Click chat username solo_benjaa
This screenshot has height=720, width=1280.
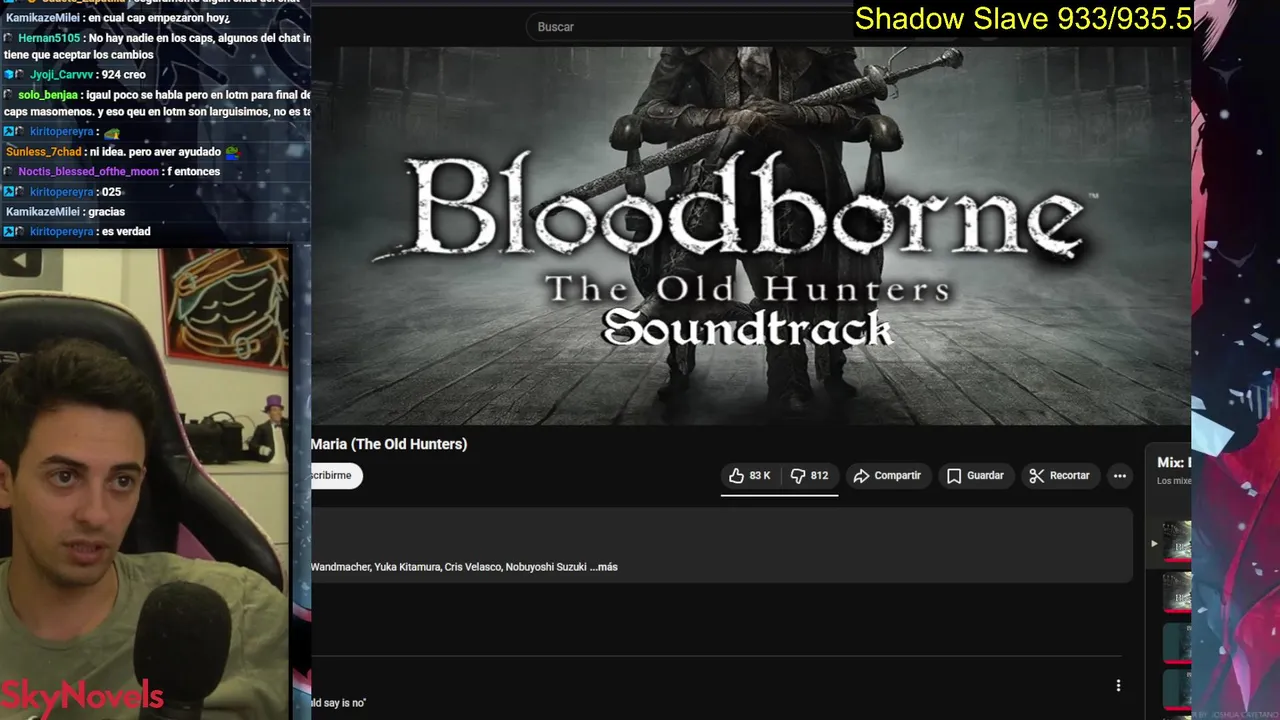coord(46,95)
